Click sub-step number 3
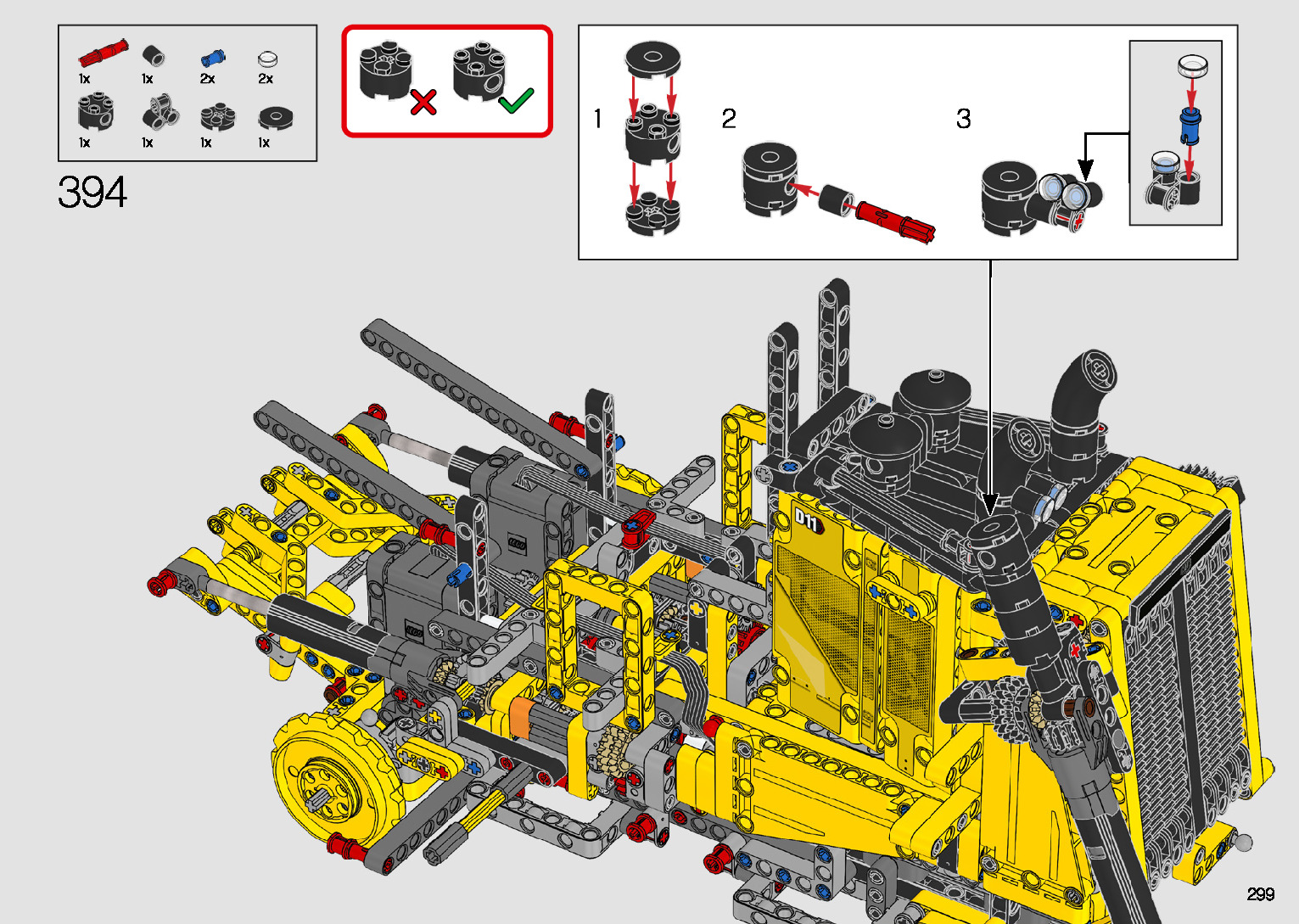Screen dimensions: 1299x924 (963, 119)
